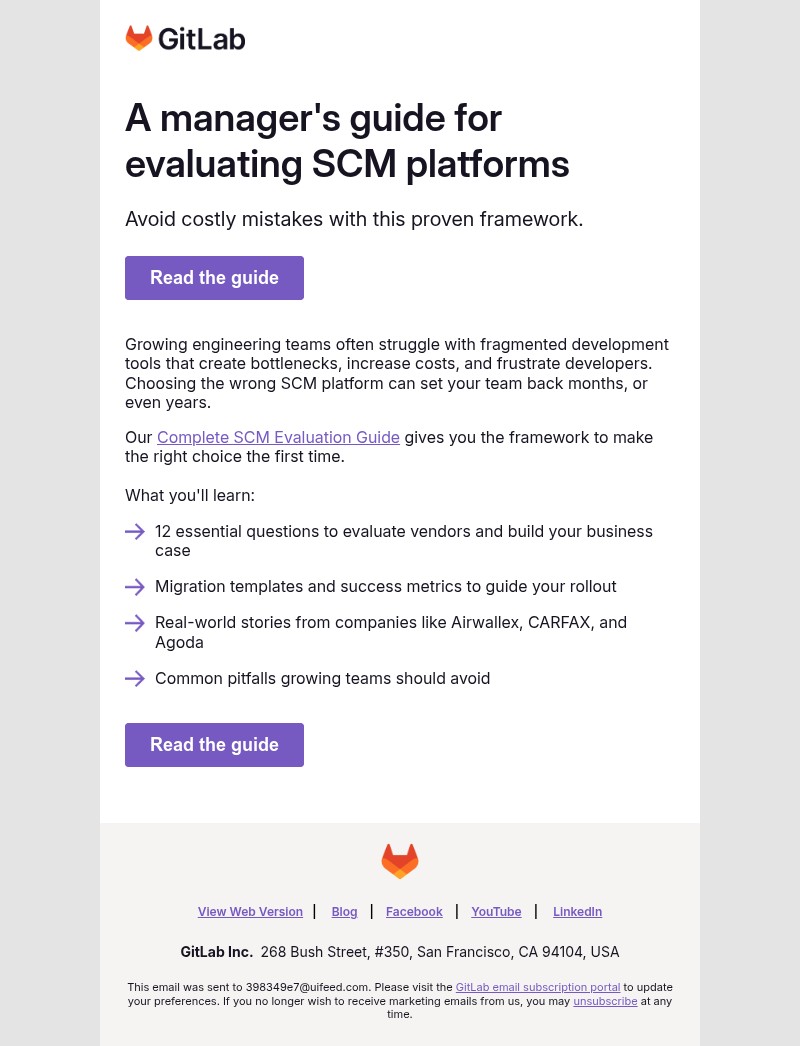This screenshot has height=1046, width=800.
Task: Open the YouTube footer link
Action: click(x=496, y=911)
